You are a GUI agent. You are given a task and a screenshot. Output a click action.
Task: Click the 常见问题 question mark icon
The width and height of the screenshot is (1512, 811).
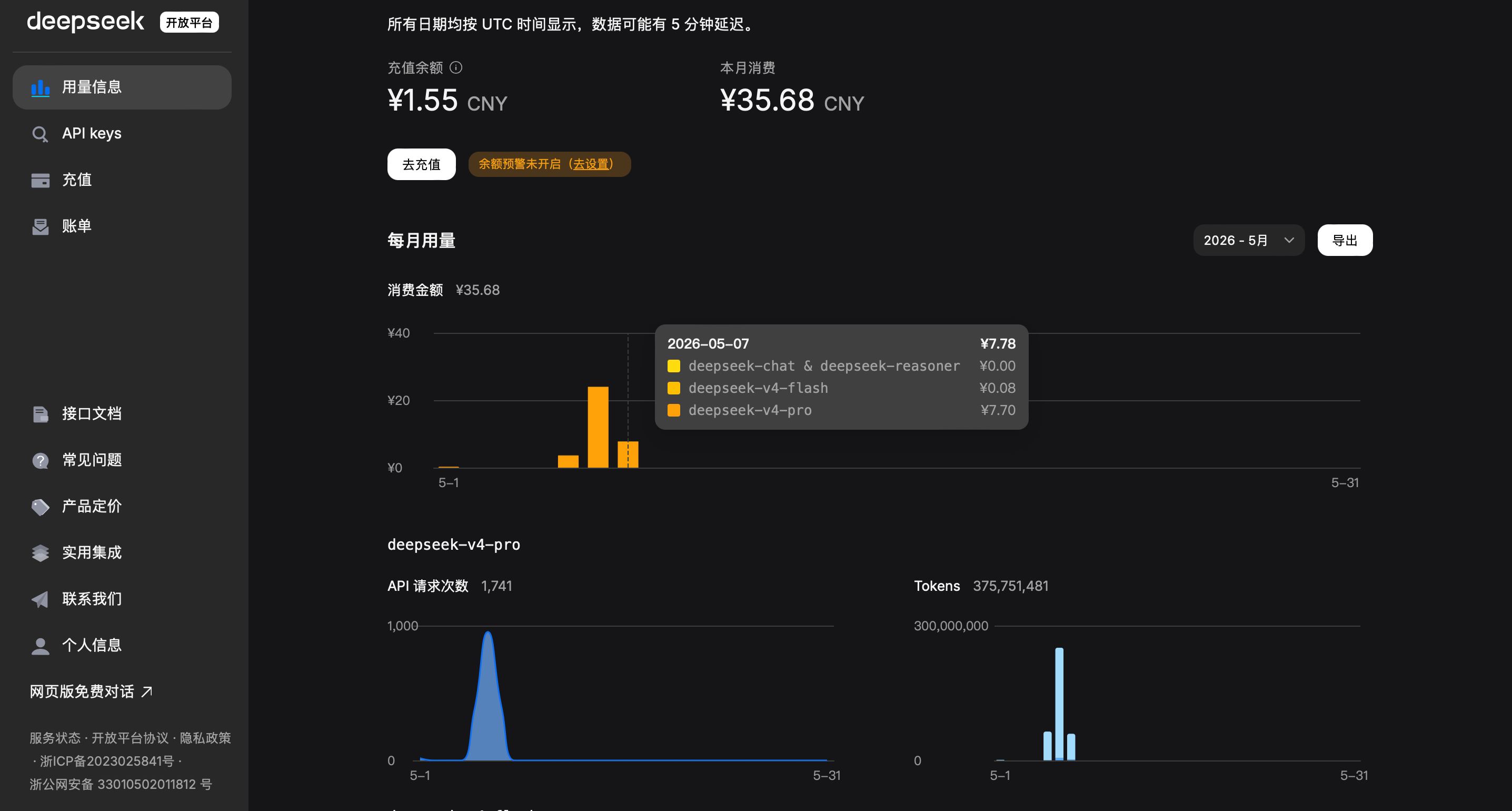[x=40, y=460]
